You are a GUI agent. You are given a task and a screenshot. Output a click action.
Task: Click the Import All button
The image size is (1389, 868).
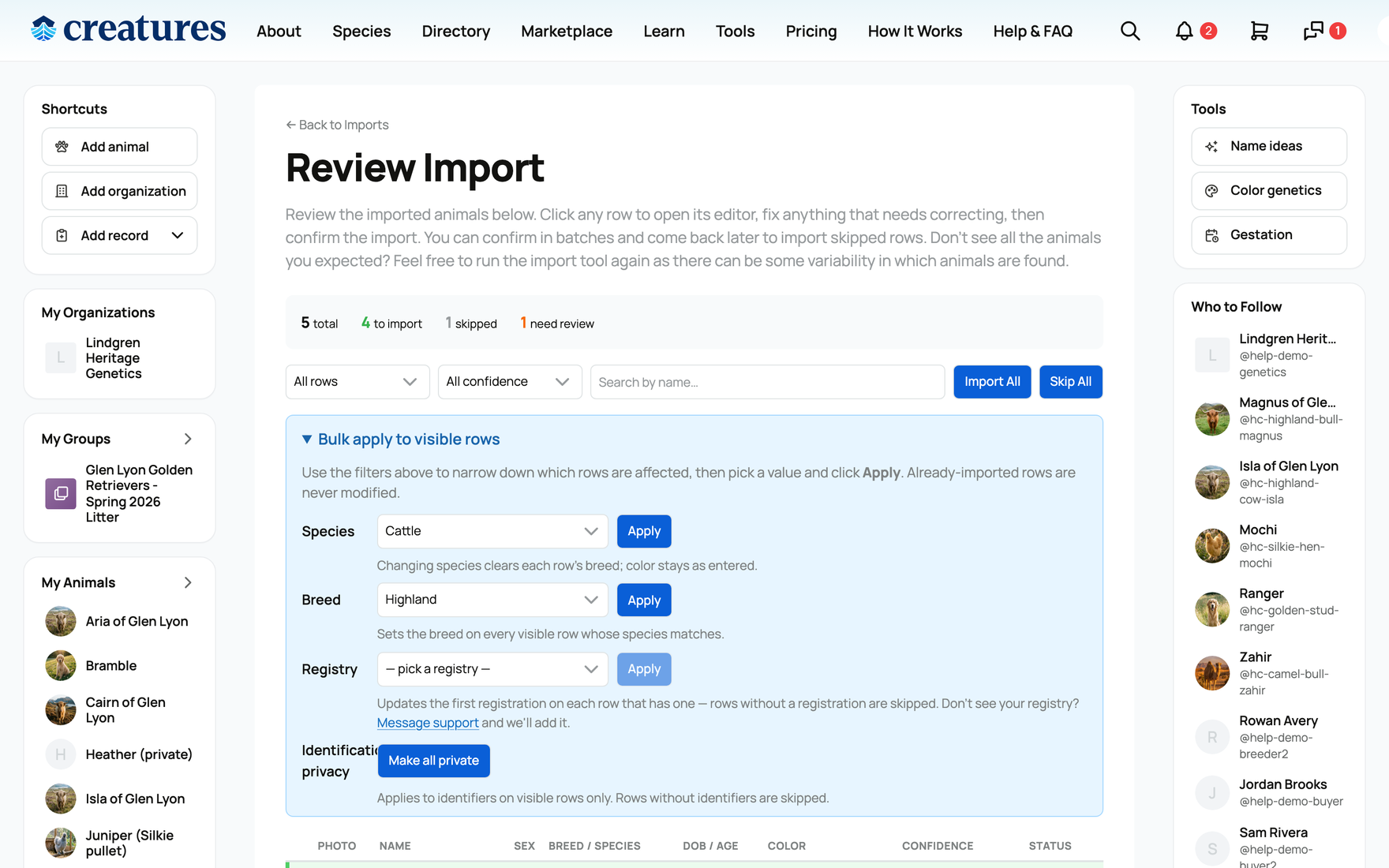[992, 382]
